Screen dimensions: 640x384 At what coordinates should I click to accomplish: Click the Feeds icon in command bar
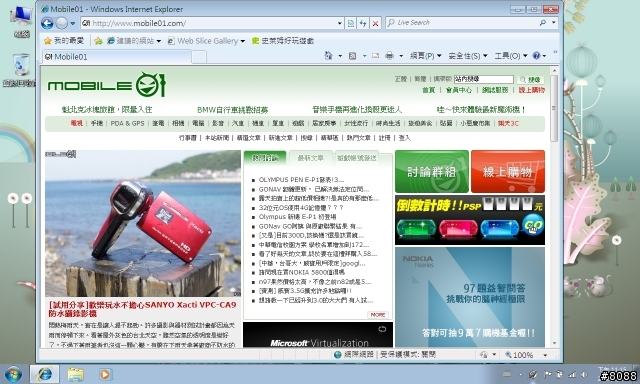click(x=352, y=56)
